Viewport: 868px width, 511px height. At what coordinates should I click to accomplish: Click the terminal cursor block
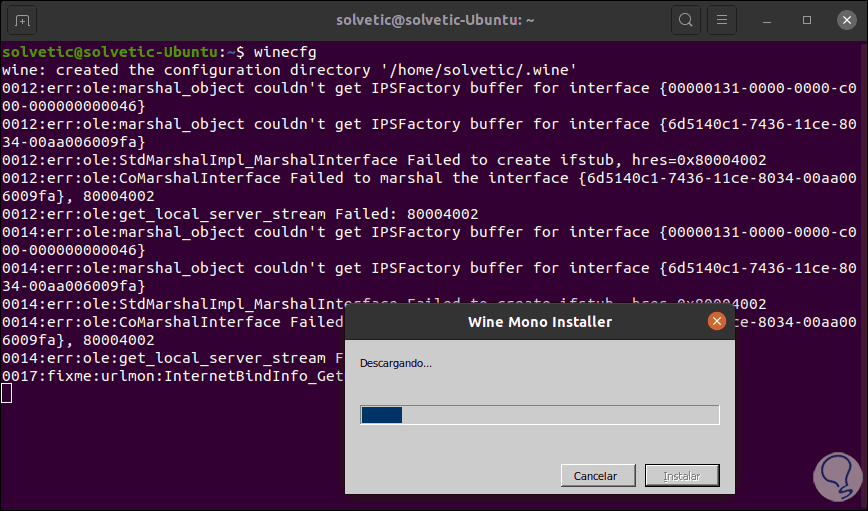7,393
